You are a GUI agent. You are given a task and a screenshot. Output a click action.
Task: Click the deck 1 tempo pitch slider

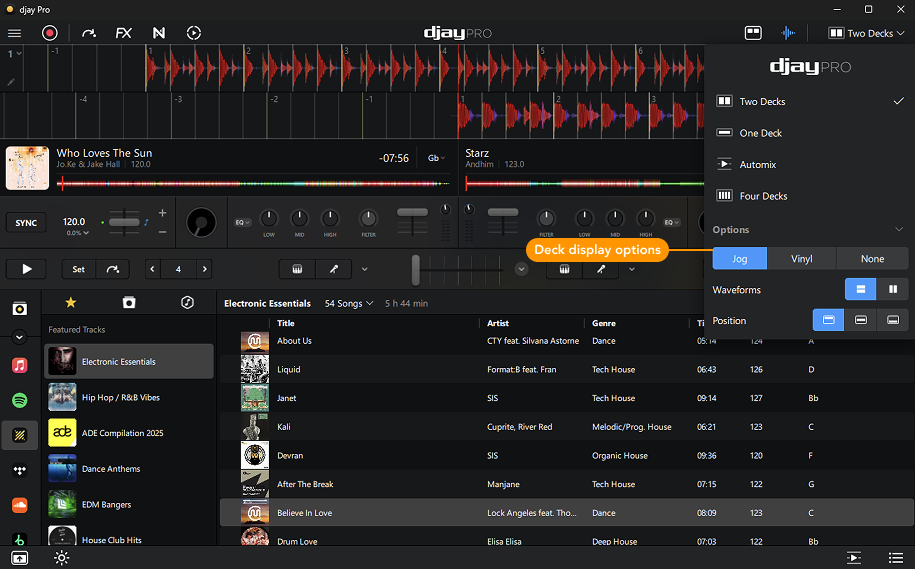124,222
